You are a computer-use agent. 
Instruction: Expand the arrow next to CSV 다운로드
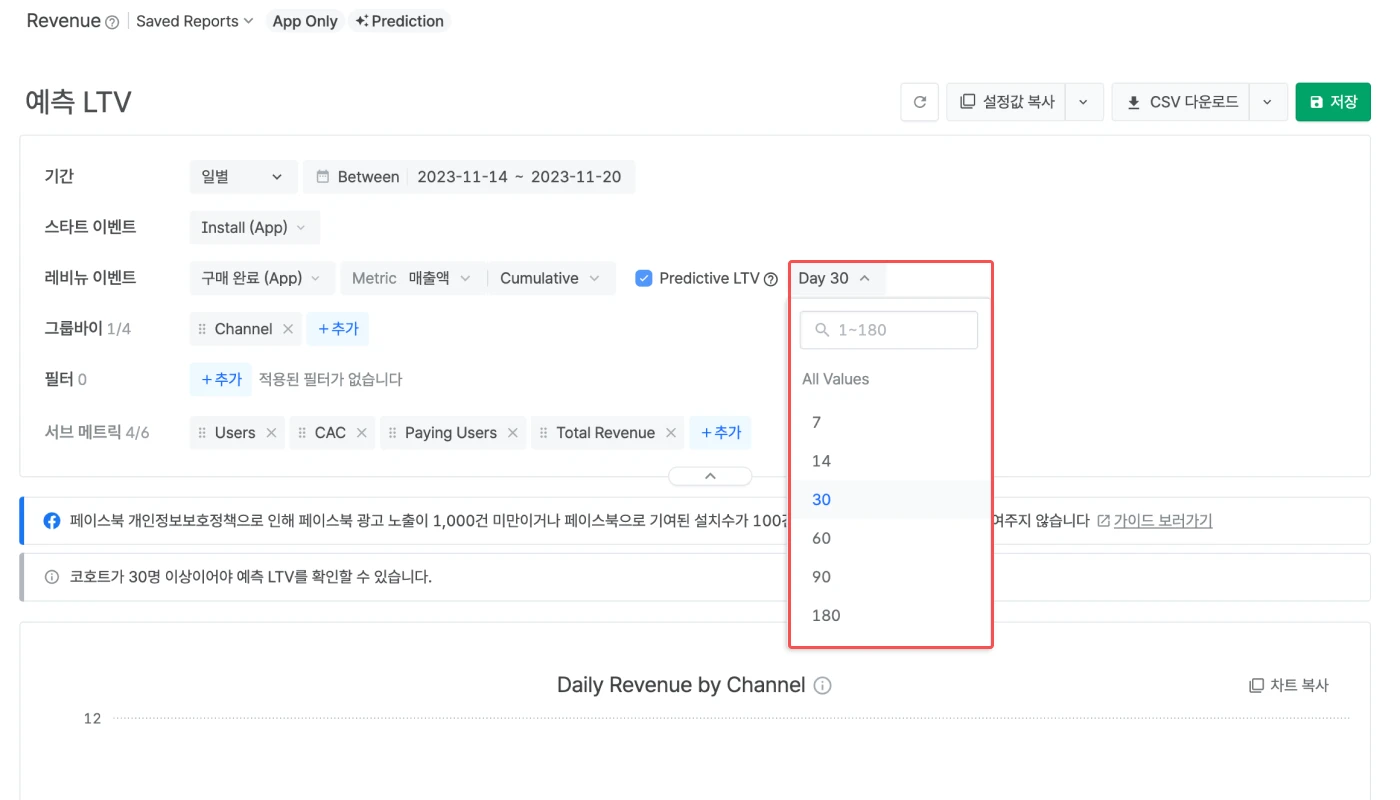click(x=1268, y=102)
